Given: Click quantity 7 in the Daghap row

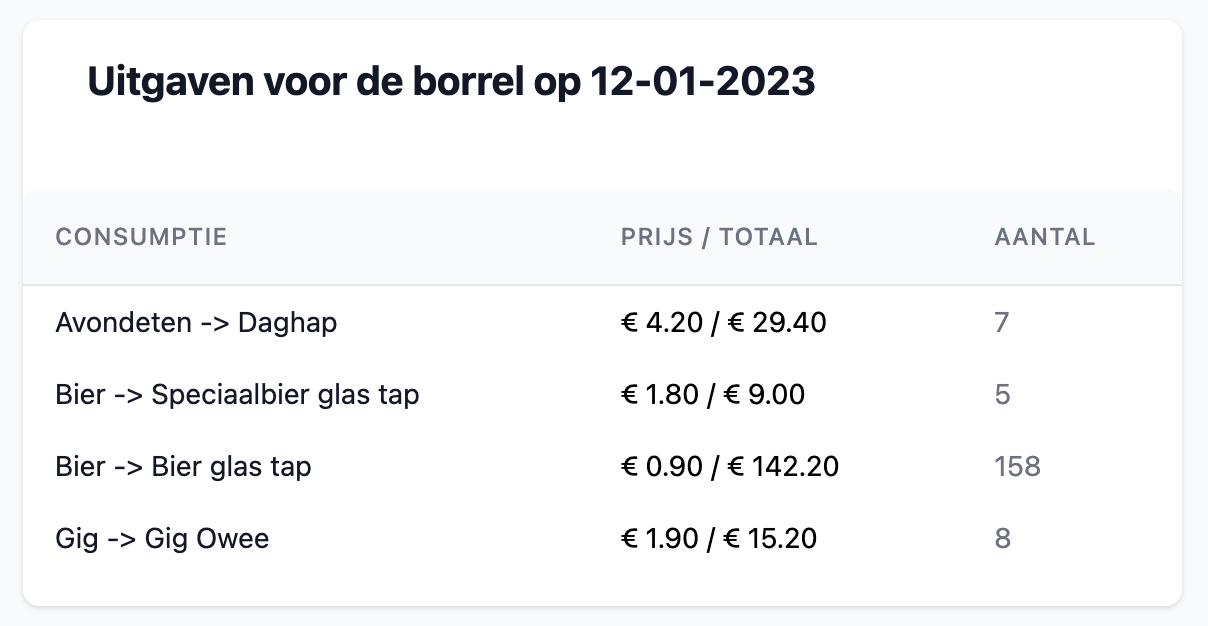Looking at the screenshot, I should click(1002, 323).
